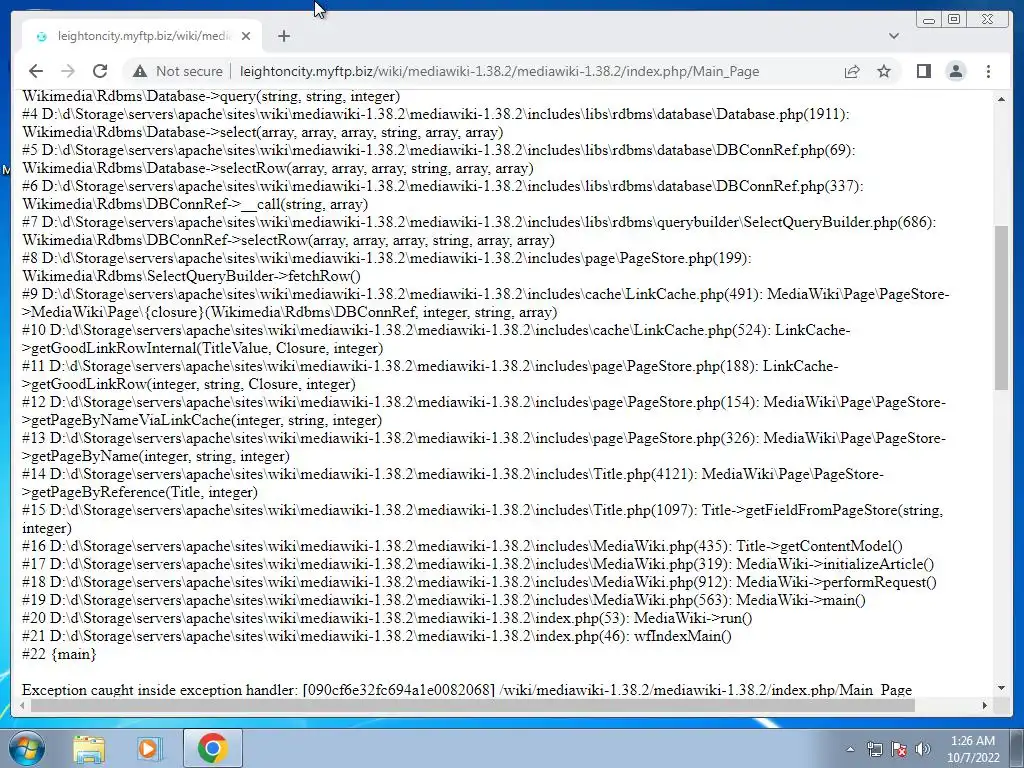Open the Chrome profile menu
This screenshot has width=1024, height=768.
(956, 71)
